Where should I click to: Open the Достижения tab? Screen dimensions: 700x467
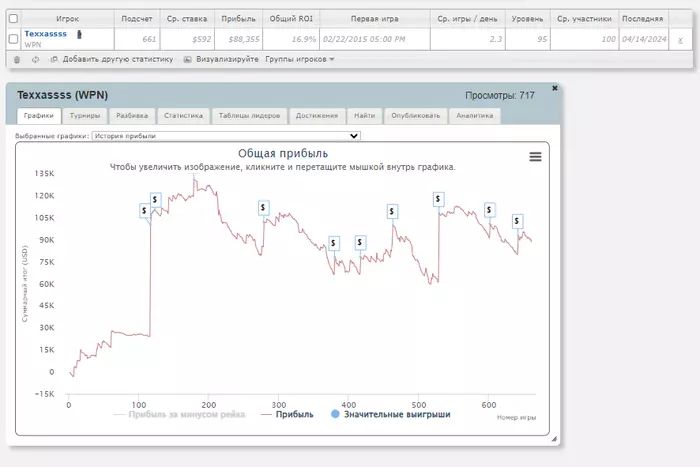(x=317, y=116)
